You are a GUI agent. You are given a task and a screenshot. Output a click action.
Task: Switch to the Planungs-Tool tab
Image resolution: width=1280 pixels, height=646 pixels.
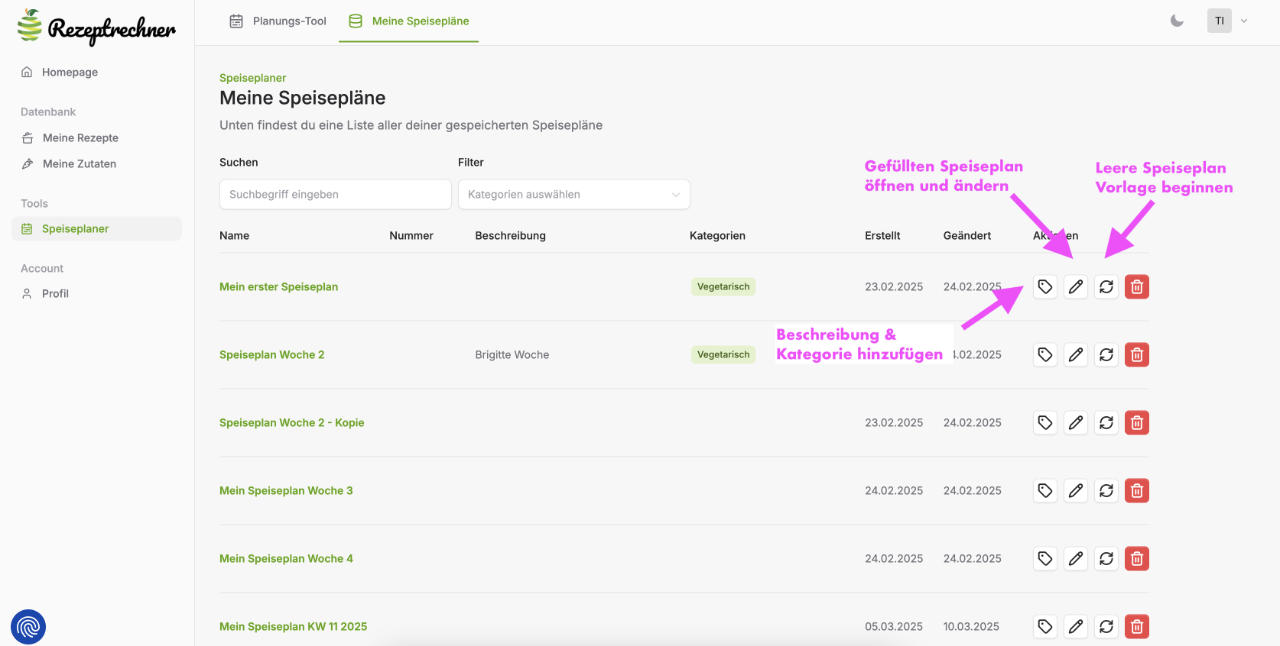[x=278, y=21]
